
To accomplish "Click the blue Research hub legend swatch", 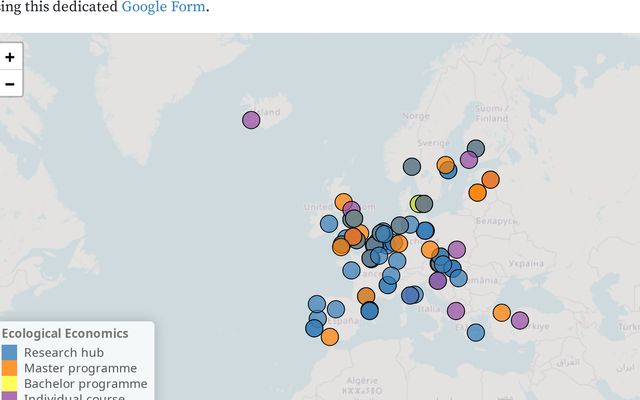I will pyautogui.click(x=9, y=352).
